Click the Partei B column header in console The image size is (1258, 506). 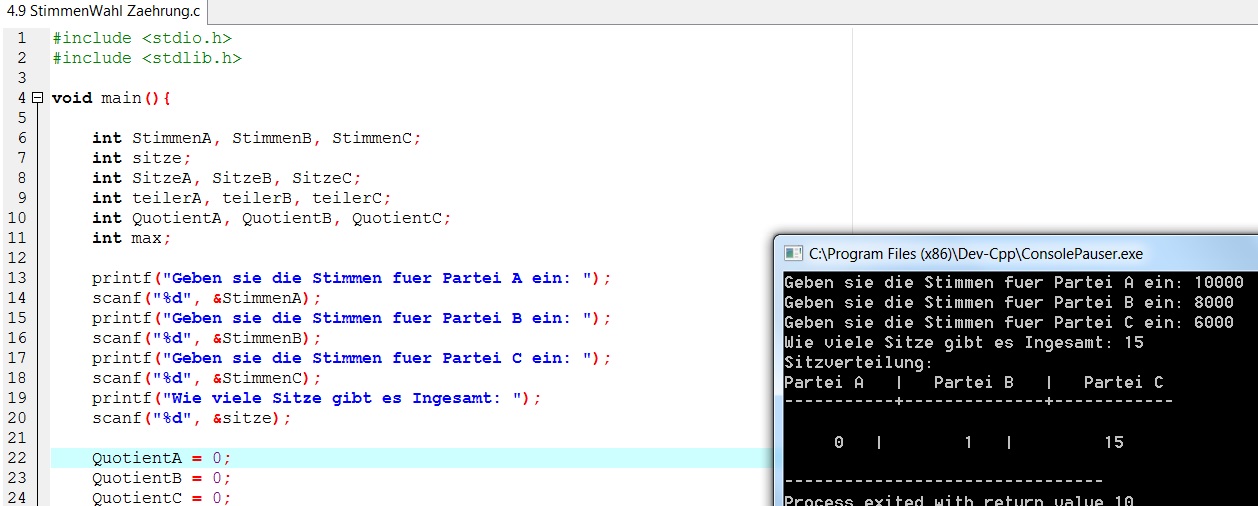pos(974,382)
